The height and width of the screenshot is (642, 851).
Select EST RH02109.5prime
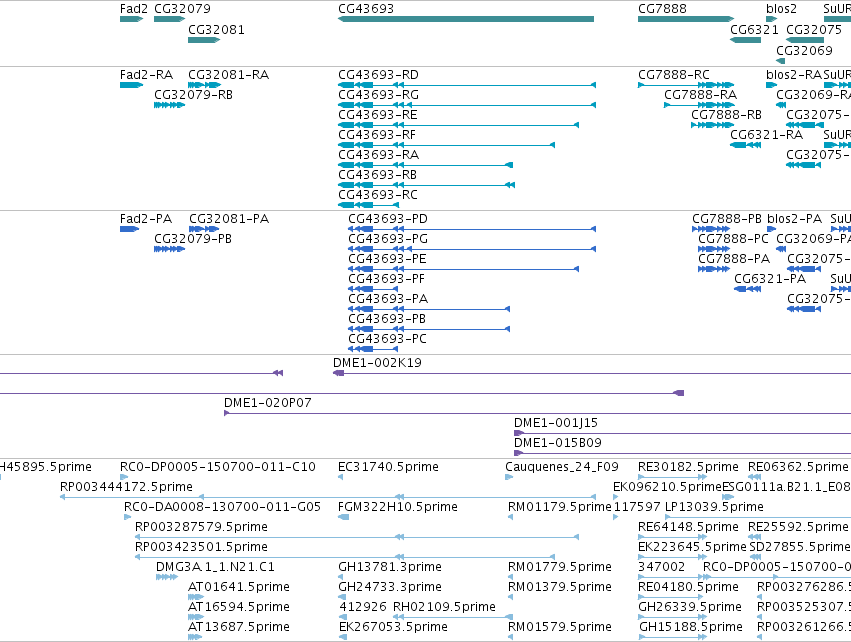click(x=453, y=616)
